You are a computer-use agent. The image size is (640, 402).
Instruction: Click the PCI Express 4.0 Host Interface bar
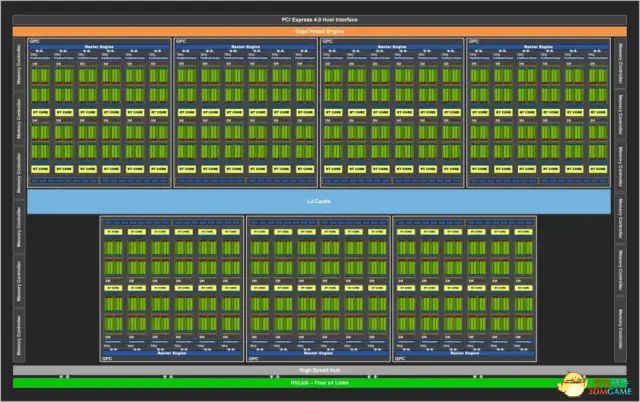320,20
